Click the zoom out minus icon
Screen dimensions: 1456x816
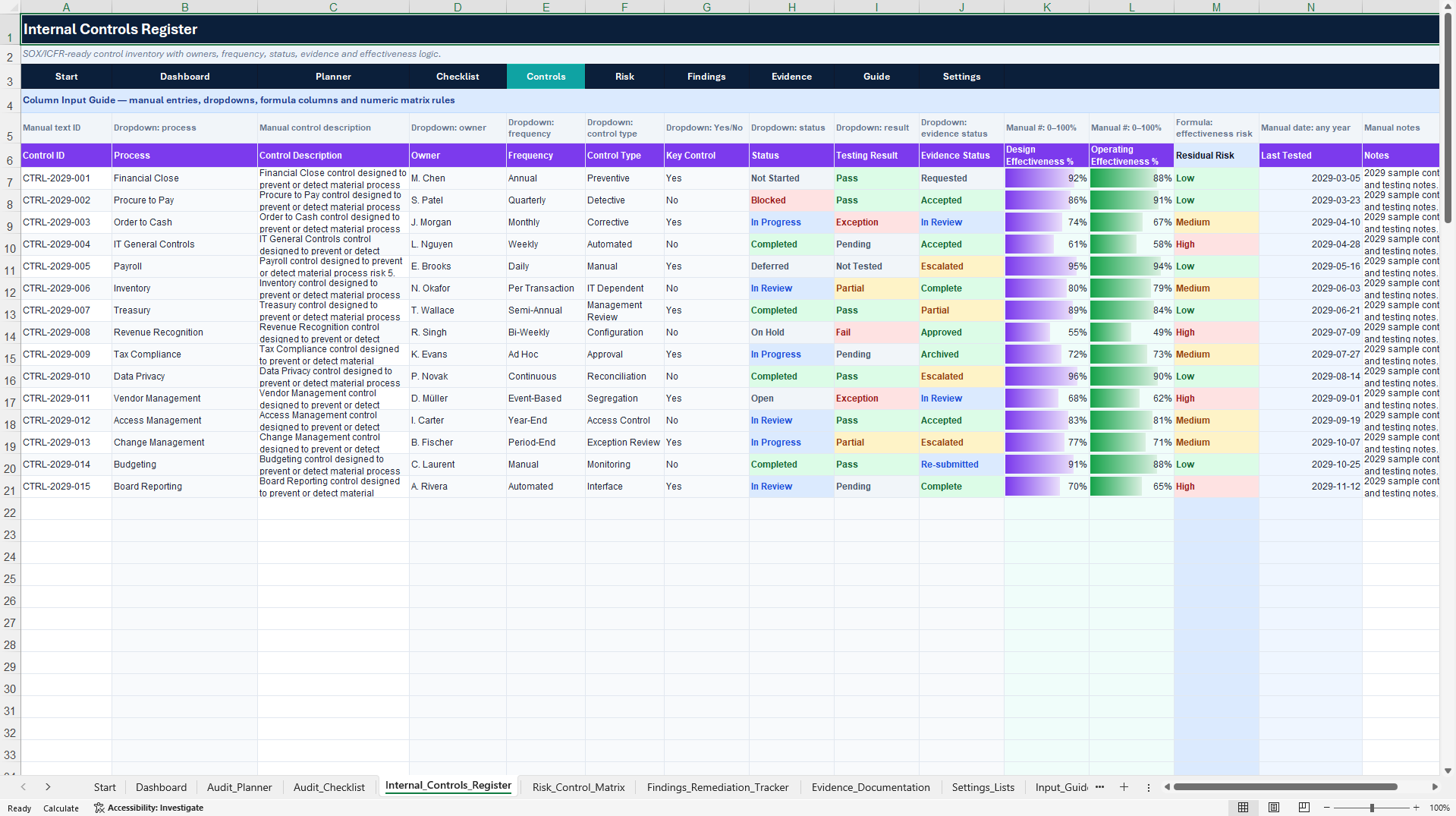1327,808
